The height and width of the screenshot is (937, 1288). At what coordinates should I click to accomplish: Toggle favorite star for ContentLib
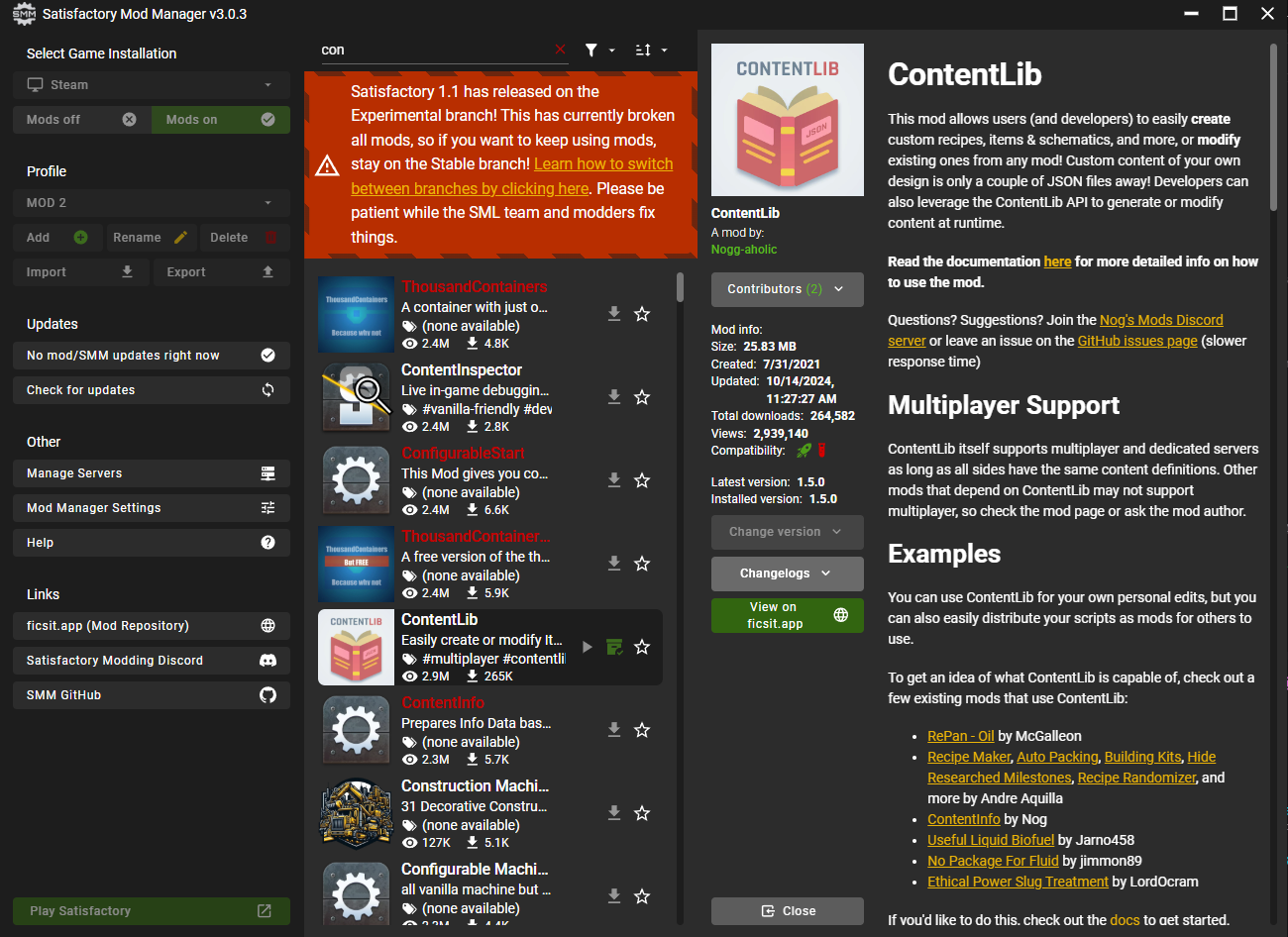pyautogui.click(x=642, y=647)
